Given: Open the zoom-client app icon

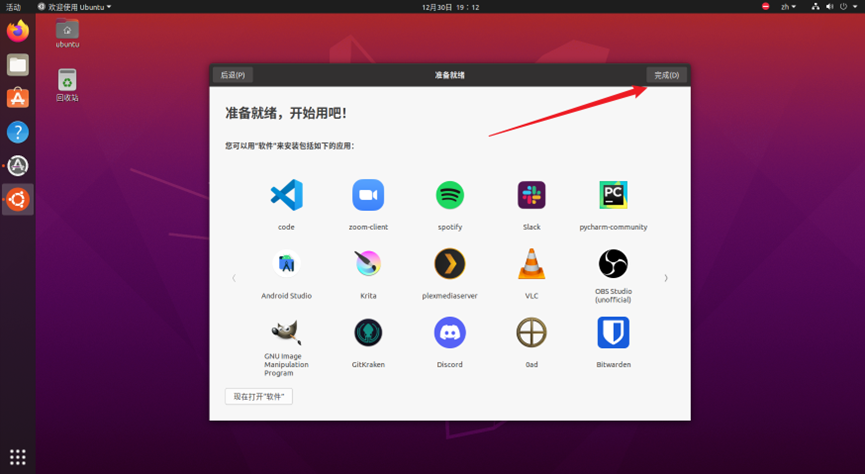Looking at the screenshot, I should pyautogui.click(x=368, y=195).
